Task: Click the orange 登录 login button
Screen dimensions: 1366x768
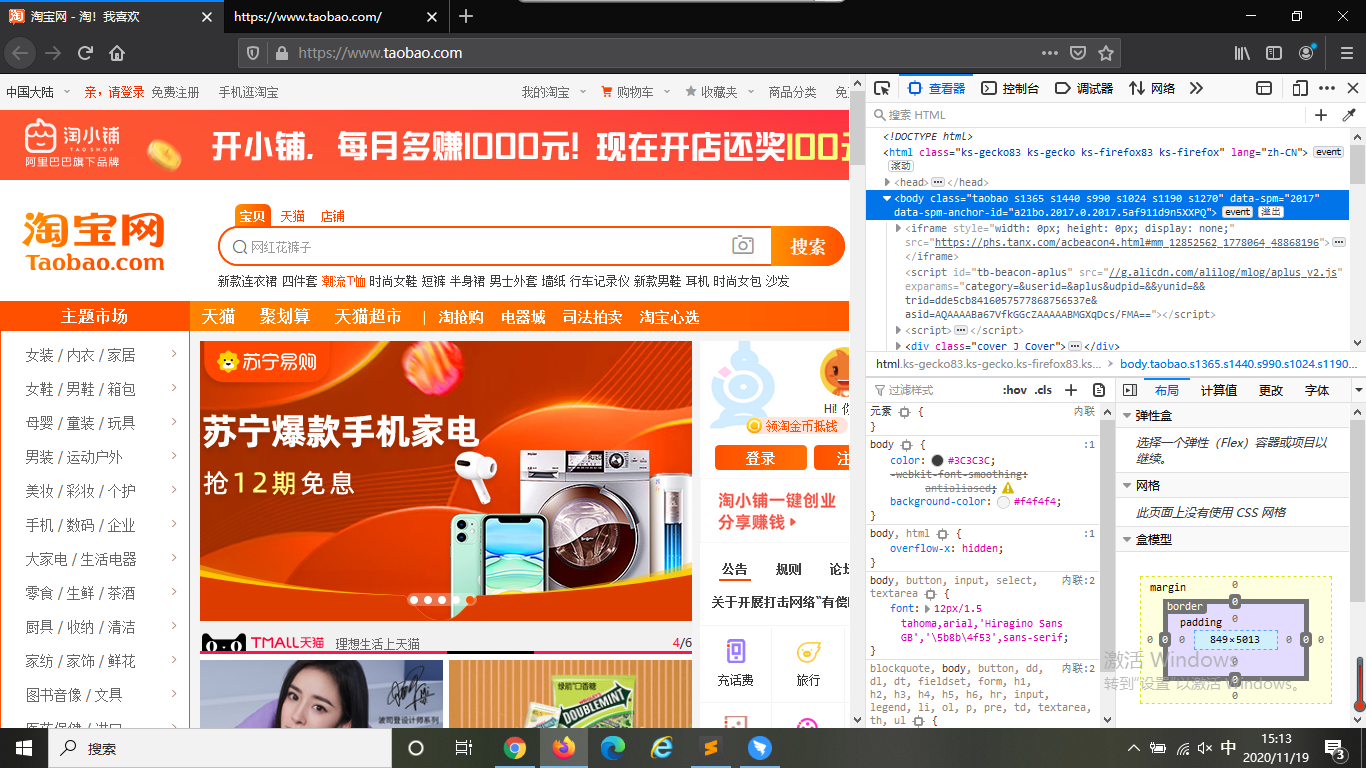Action: [761, 458]
